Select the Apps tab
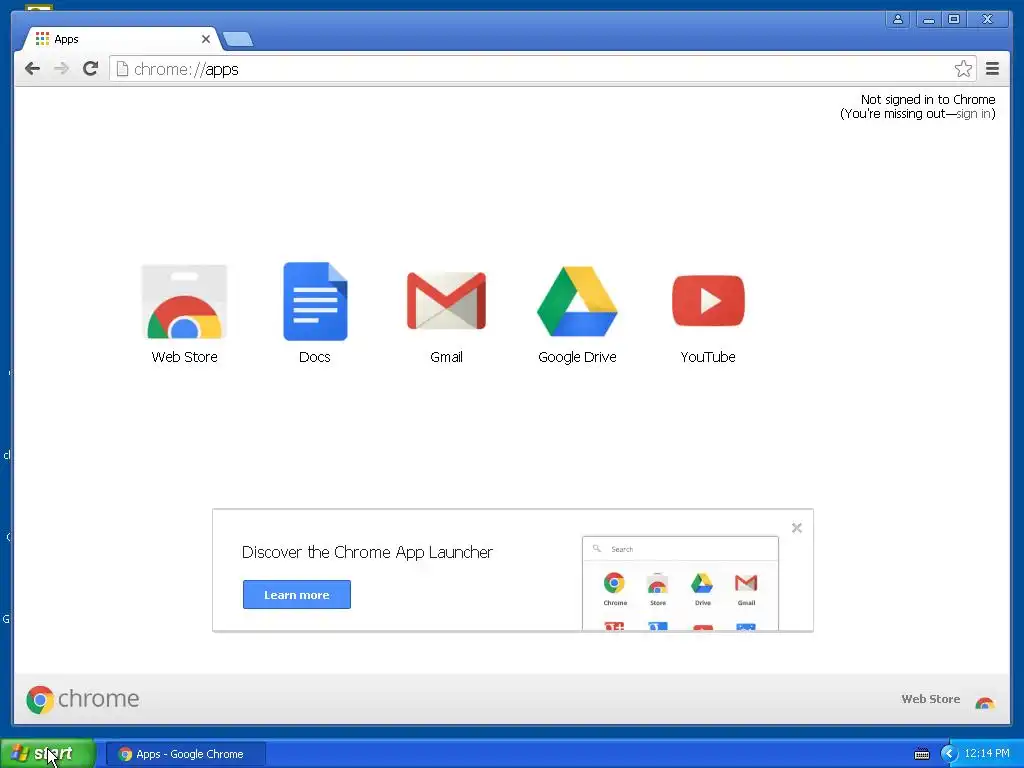This screenshot has height=768, width=1024. pyautogui.click(x=121, y=39)
